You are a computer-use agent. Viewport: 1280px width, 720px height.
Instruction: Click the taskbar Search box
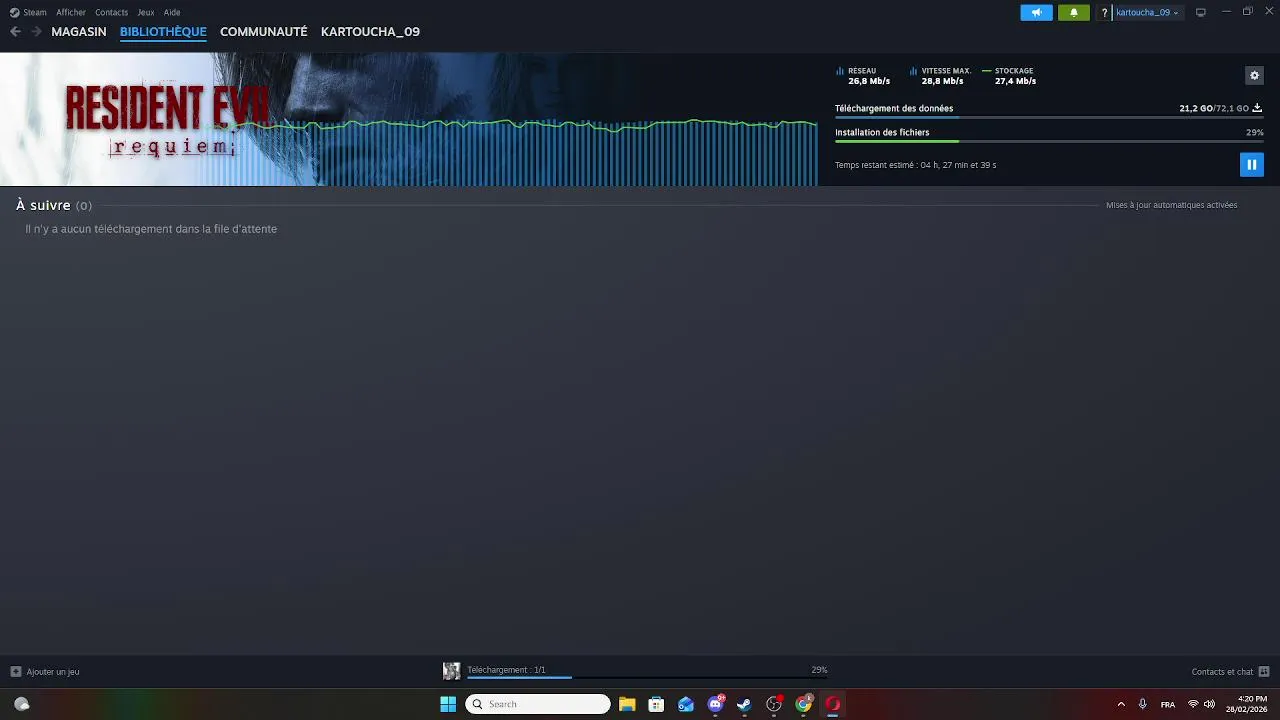(538, 704)
